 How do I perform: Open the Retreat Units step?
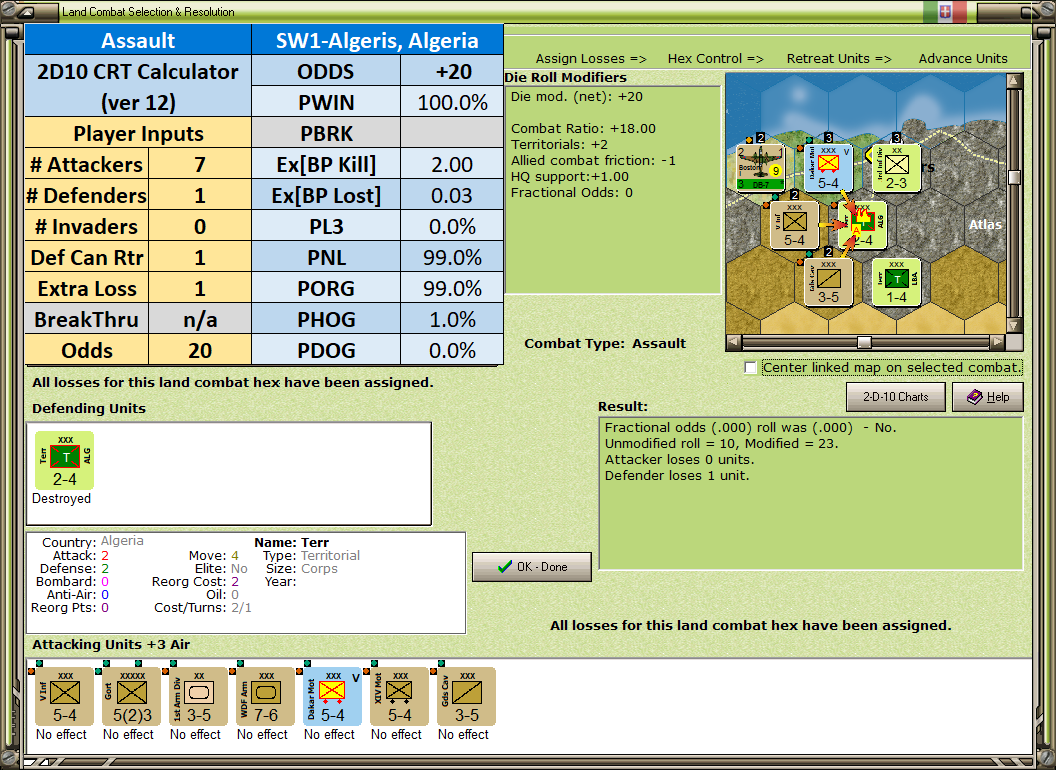(x=838, y=59)
